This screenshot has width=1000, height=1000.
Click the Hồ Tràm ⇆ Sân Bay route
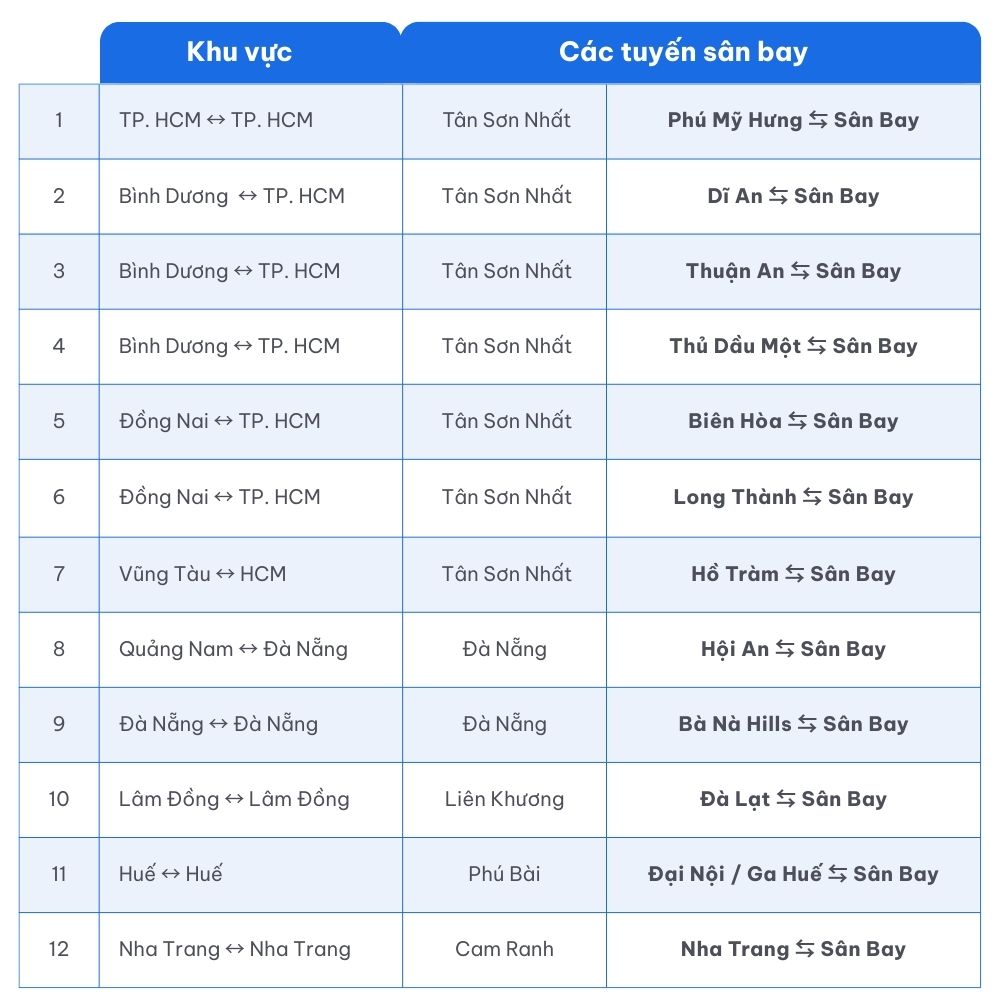[793, 574]
